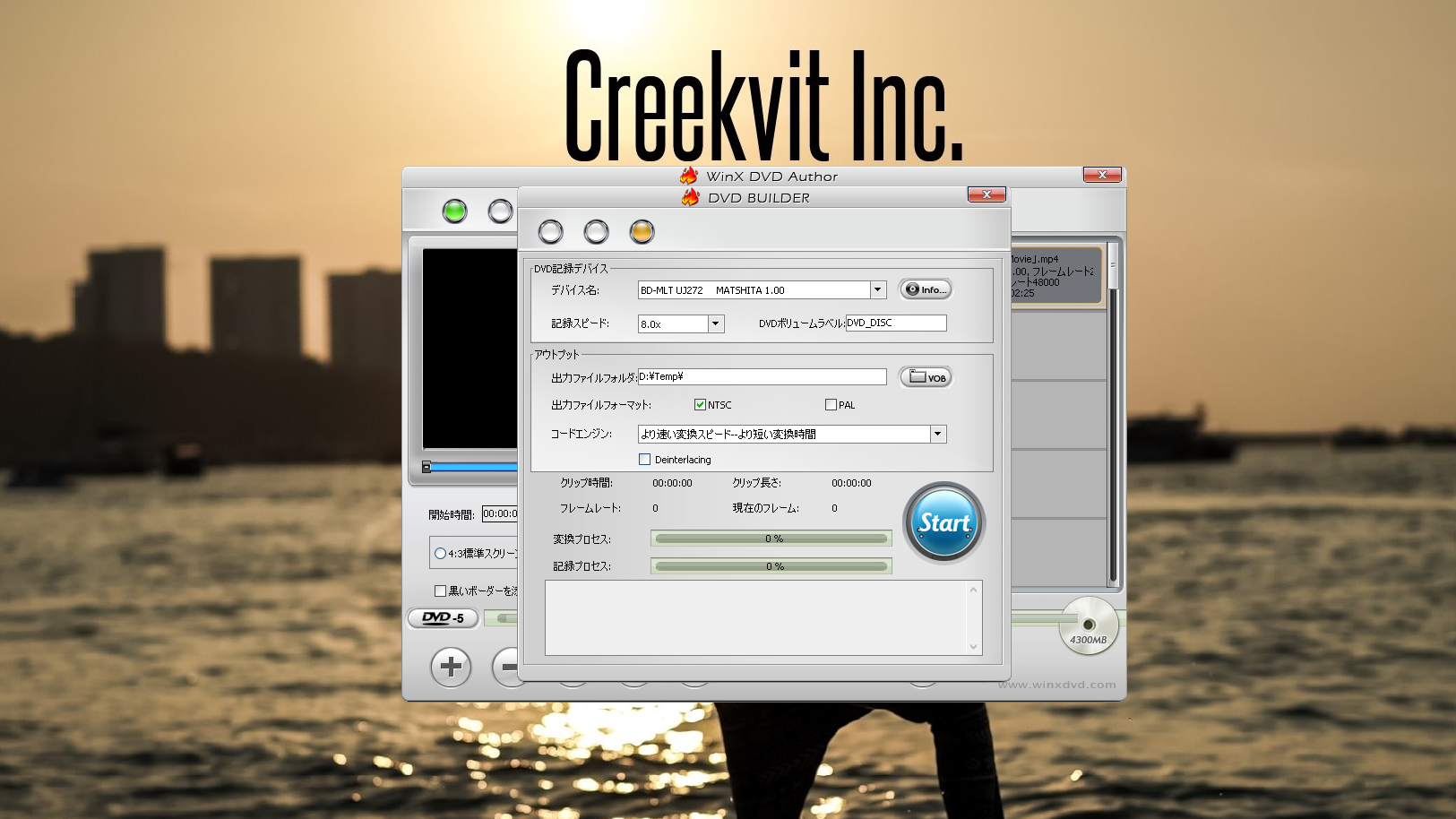Enable the Deinterlacing checkbox
Screen dimensions: 1456x819
644,460
